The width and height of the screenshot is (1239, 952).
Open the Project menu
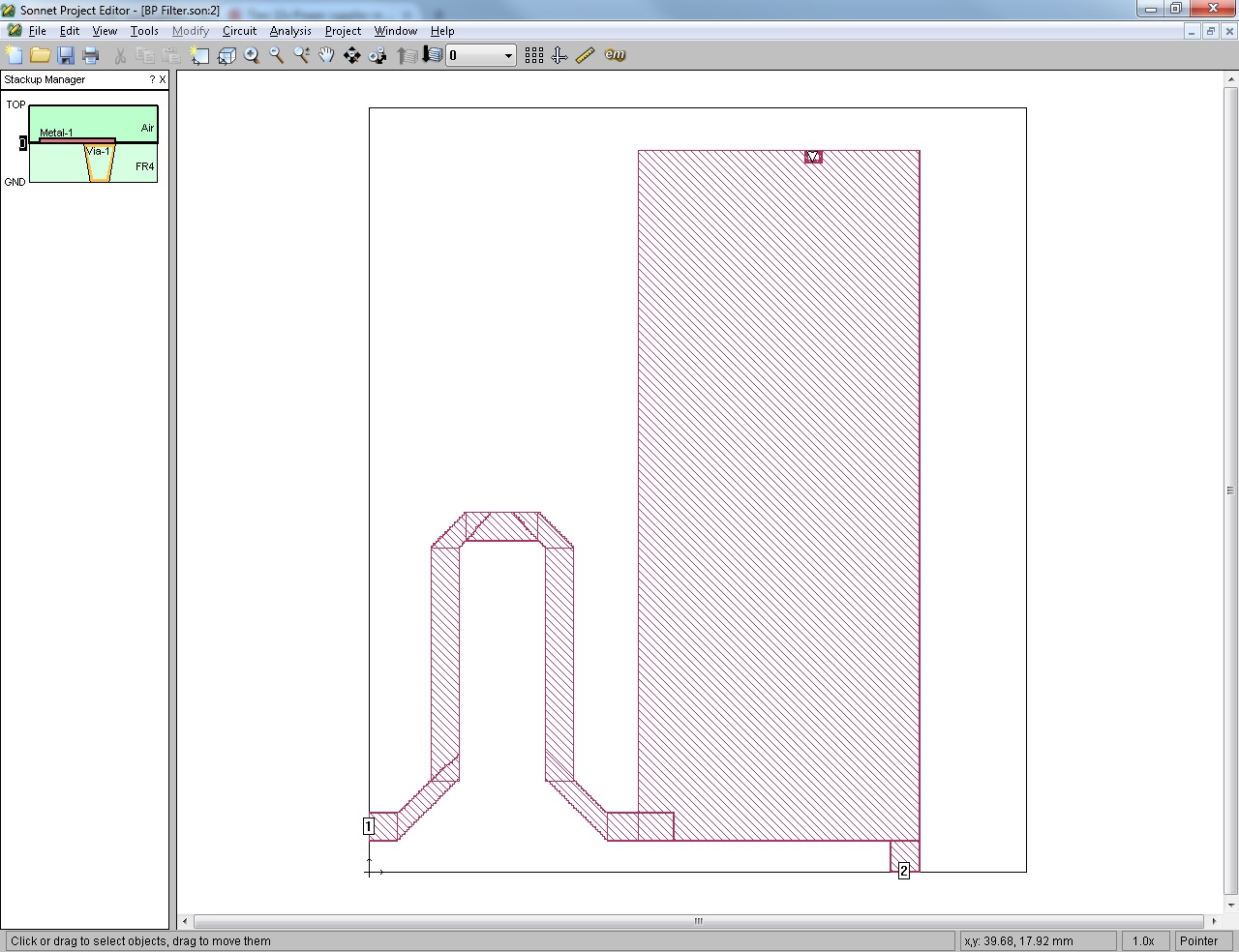343,31
